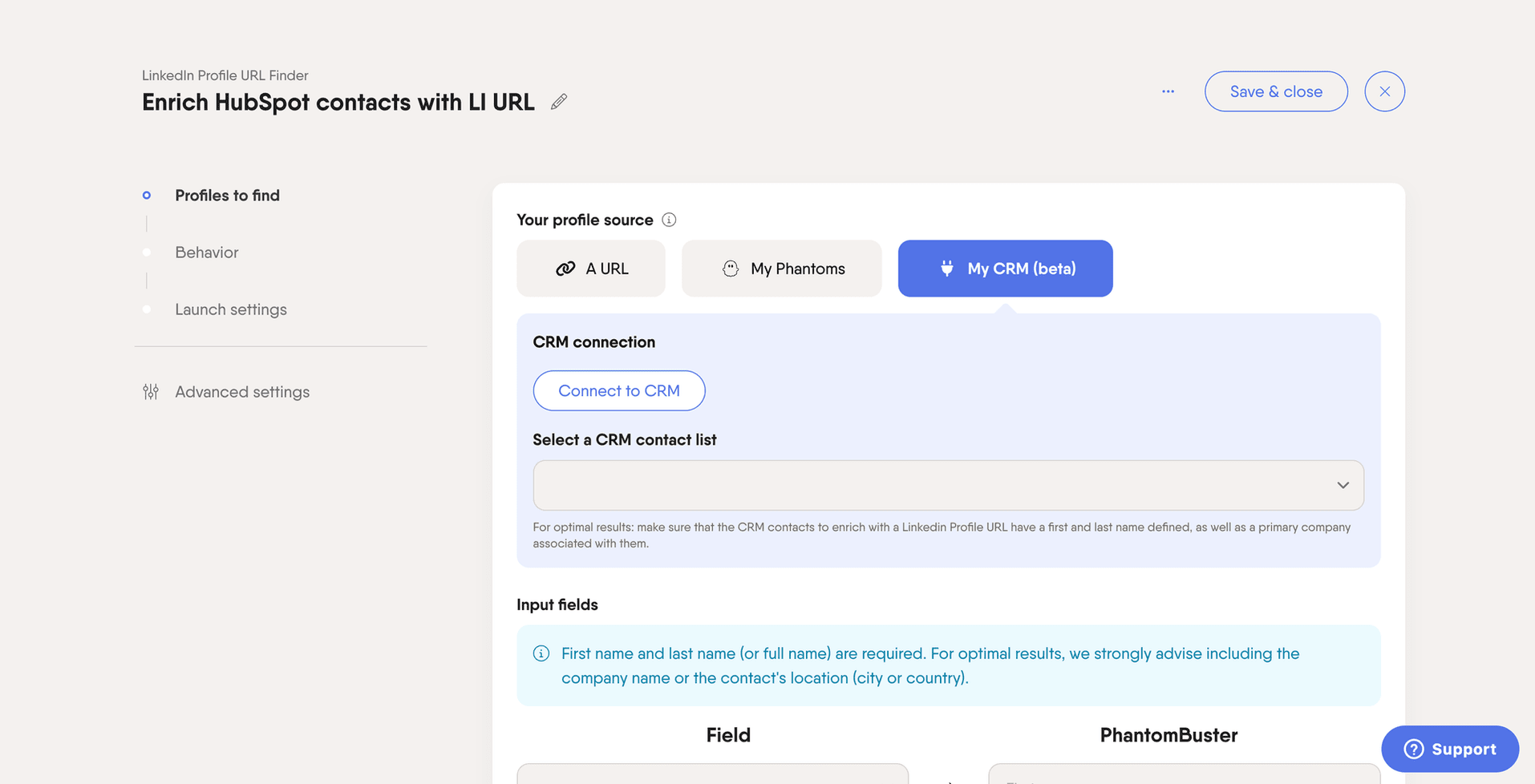
Task: Click the X close icon at top right
Action: 1384,91
